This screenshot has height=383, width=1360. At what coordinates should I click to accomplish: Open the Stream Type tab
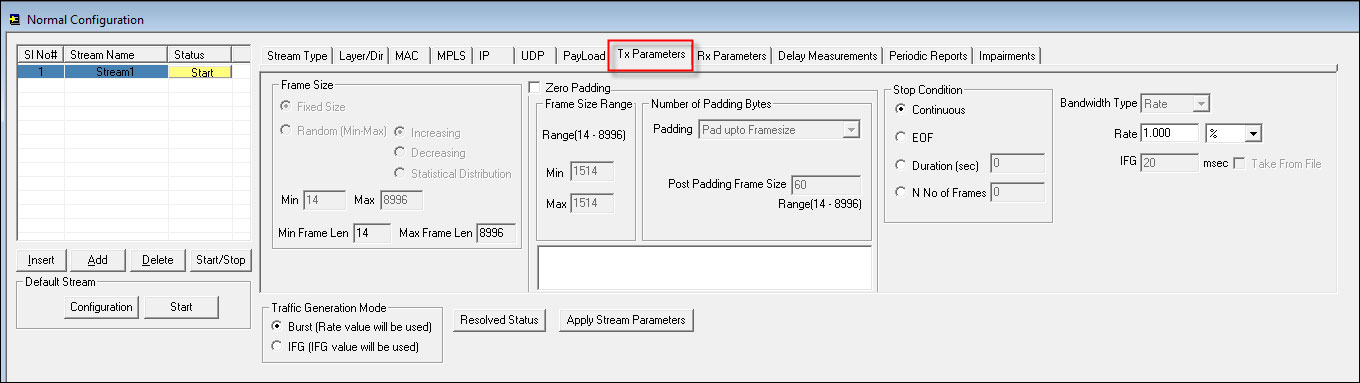coord(297,56)
